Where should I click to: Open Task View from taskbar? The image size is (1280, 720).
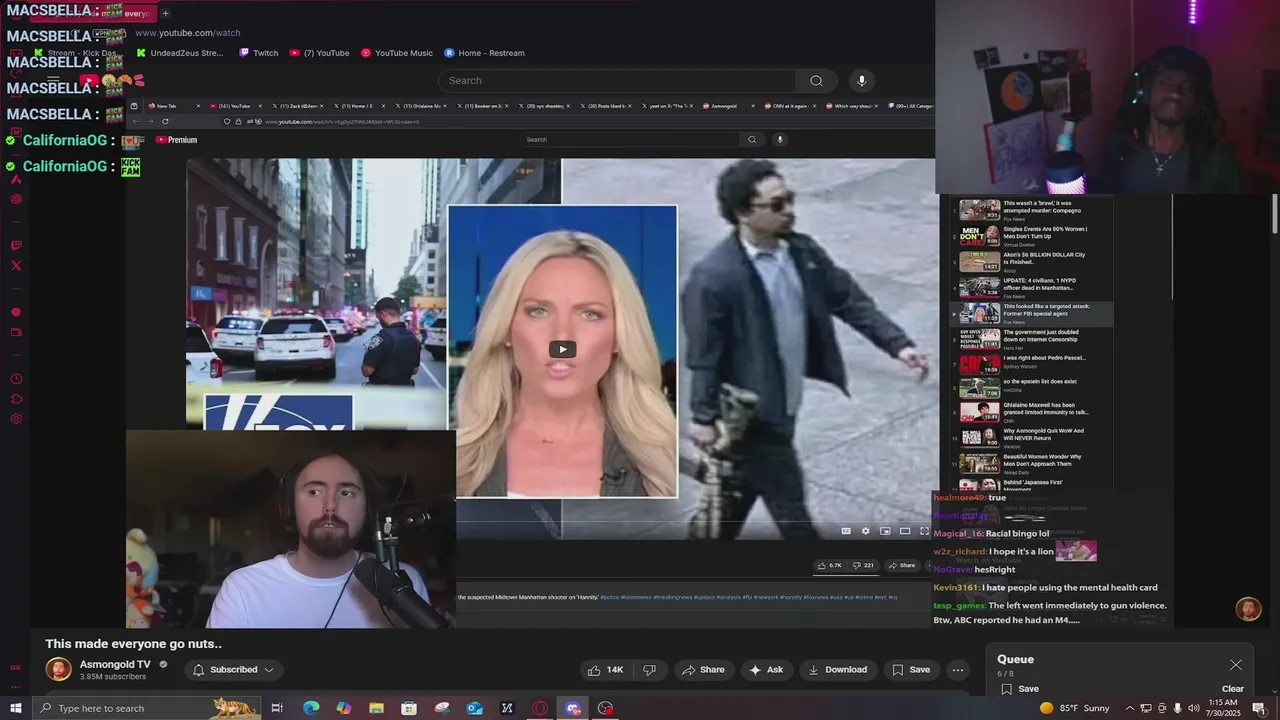277,708
